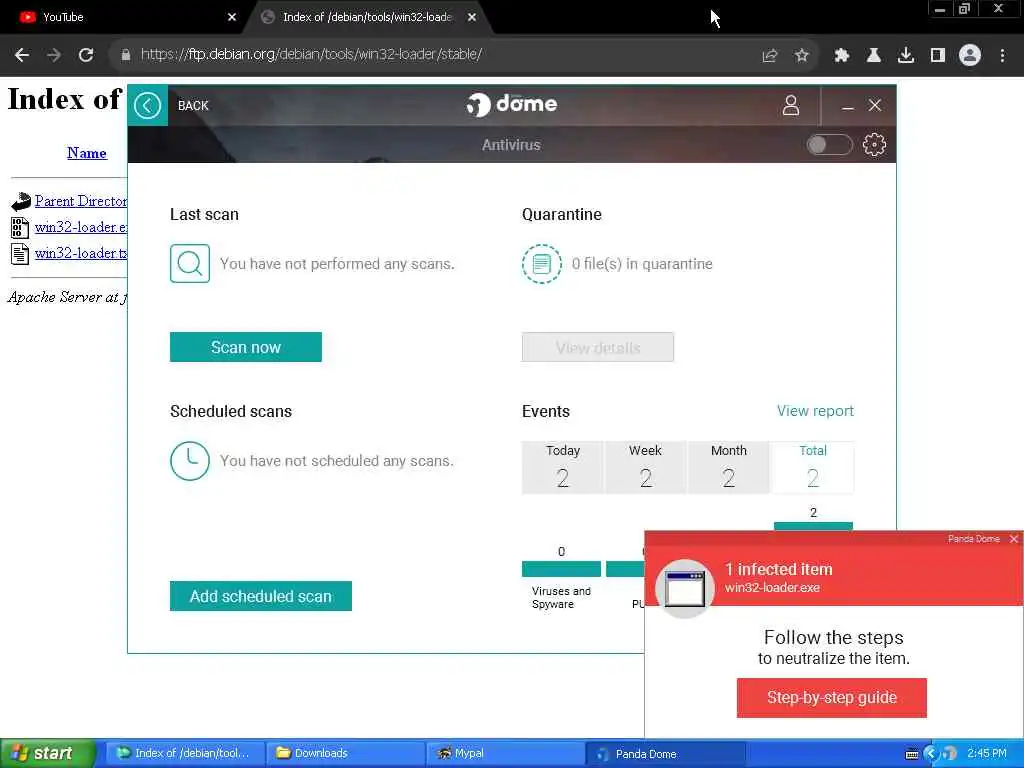Switch to Downloads taskbar item

[345, 753]
